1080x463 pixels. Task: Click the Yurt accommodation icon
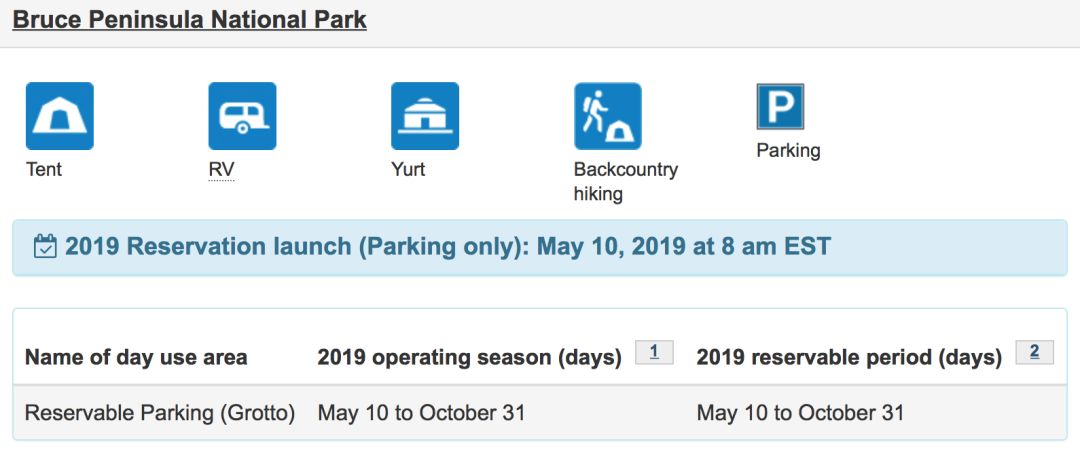coord(425,116)
